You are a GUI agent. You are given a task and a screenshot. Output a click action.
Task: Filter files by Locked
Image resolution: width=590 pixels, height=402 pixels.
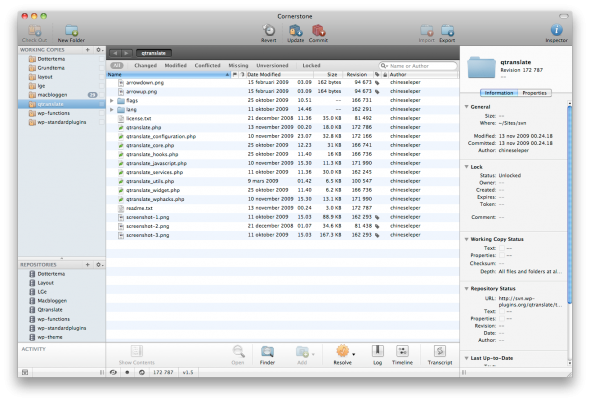[x=312, y=65]
